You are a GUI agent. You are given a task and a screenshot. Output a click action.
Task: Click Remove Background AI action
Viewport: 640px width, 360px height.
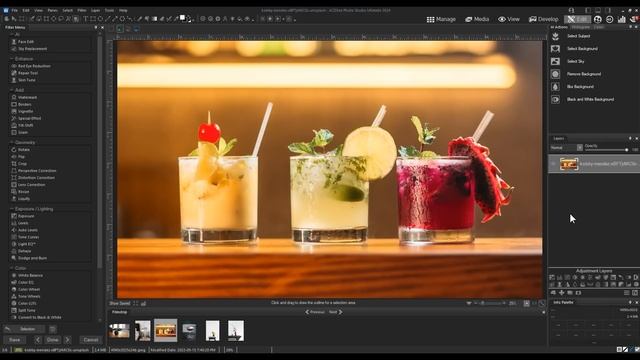point(584,74)
